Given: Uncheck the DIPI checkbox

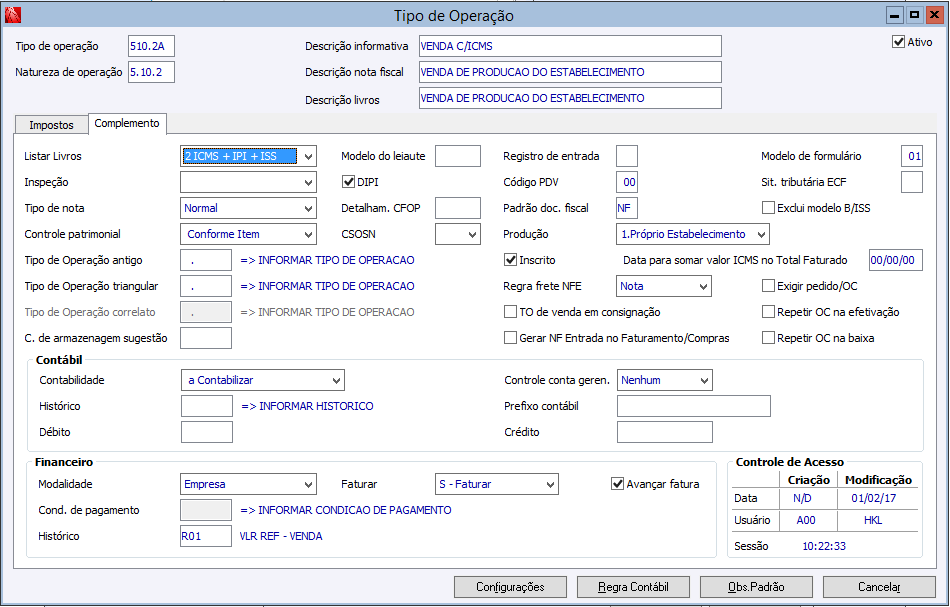Looking at the screenshot, I should [x=349, y=182].
